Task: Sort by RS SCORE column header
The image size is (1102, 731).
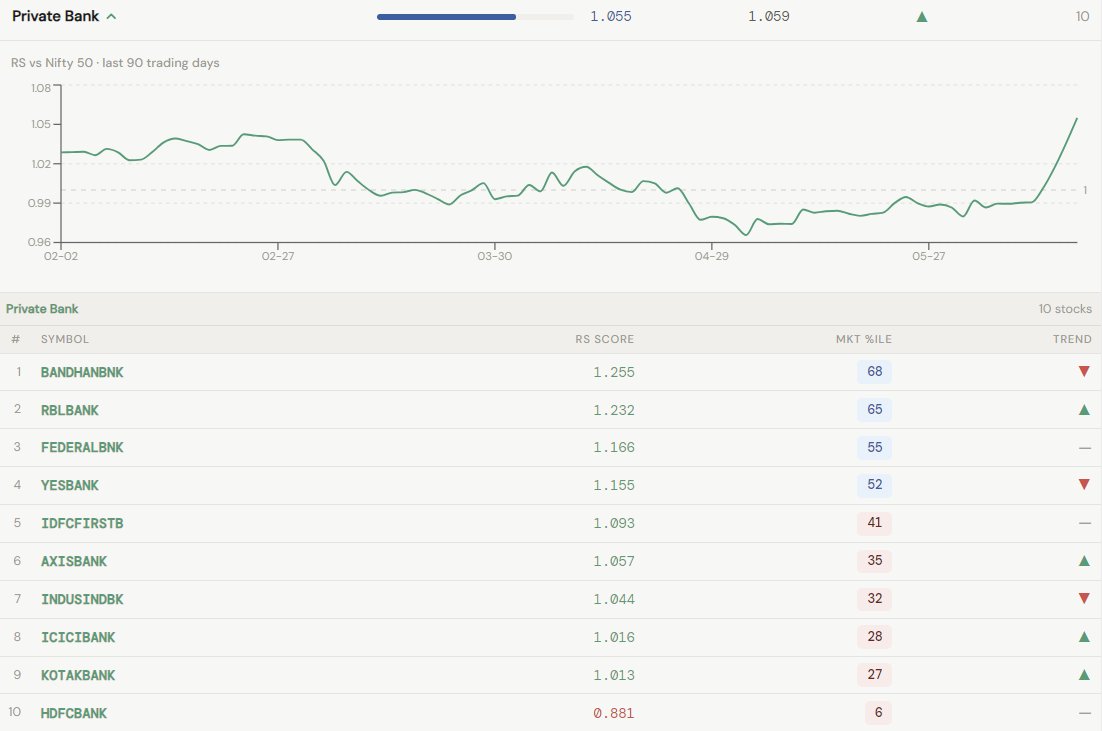Action: coord(604,339)
